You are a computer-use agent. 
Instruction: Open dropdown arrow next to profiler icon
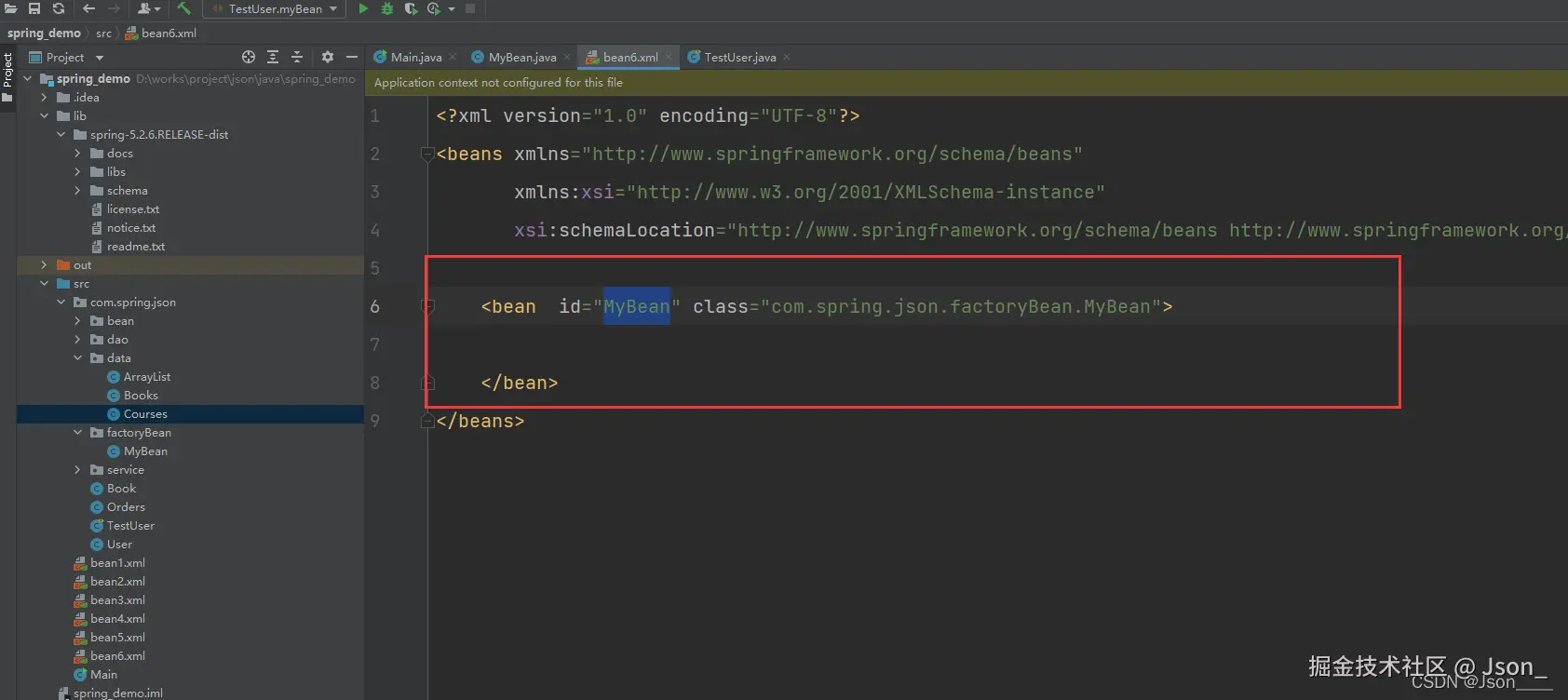coord(452,9)
